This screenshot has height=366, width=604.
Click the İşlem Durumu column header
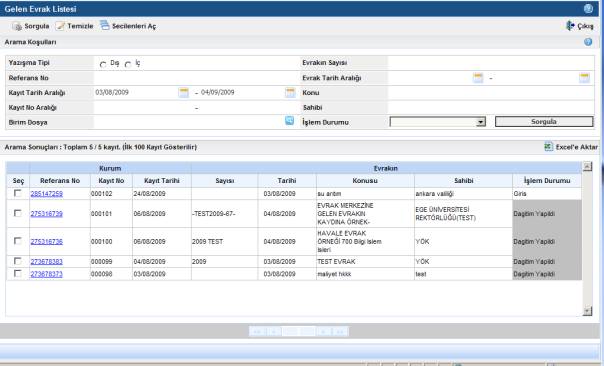click(x=547, y=181)
